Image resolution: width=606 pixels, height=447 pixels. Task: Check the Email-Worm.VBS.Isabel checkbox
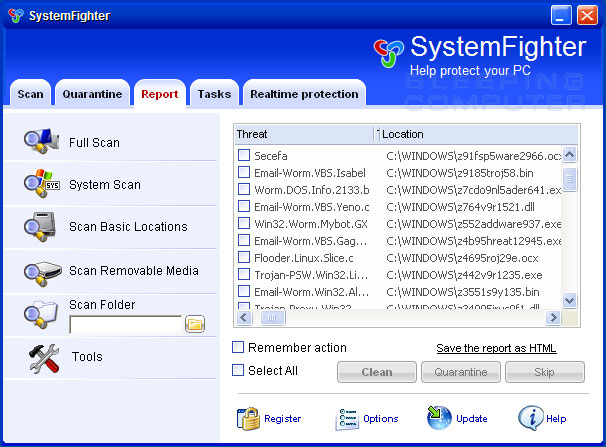(x=244, y=172)
